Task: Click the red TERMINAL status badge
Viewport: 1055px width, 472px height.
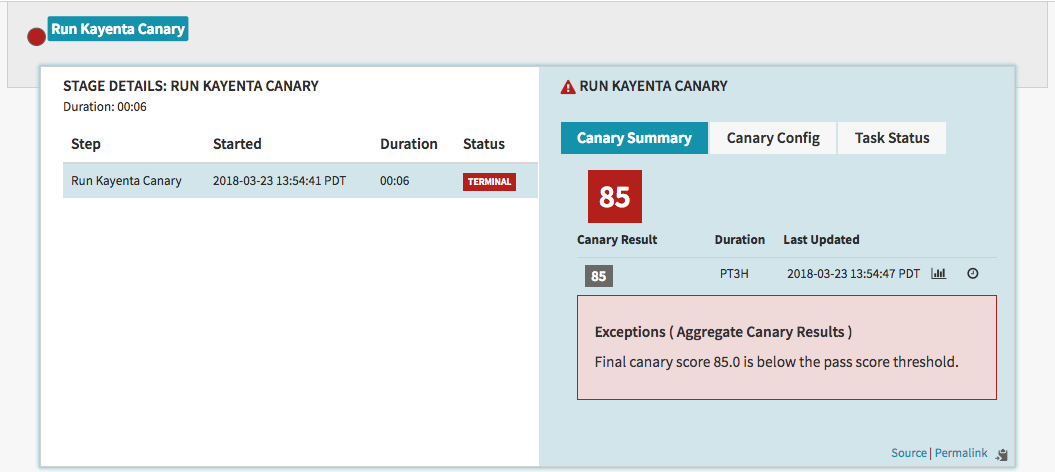Action: tap(489, 182)
